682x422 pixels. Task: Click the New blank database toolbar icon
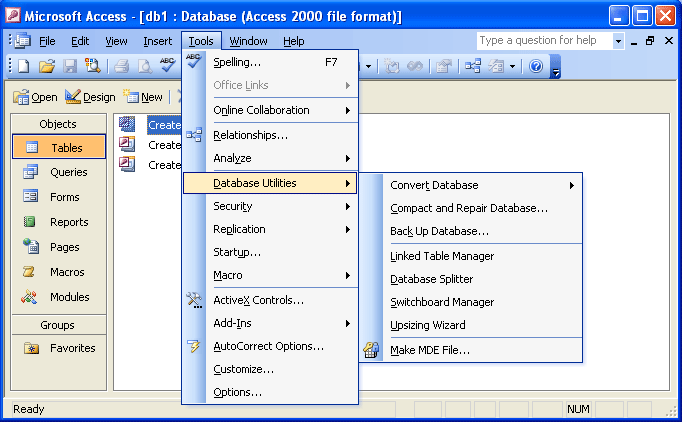point(23,66)
